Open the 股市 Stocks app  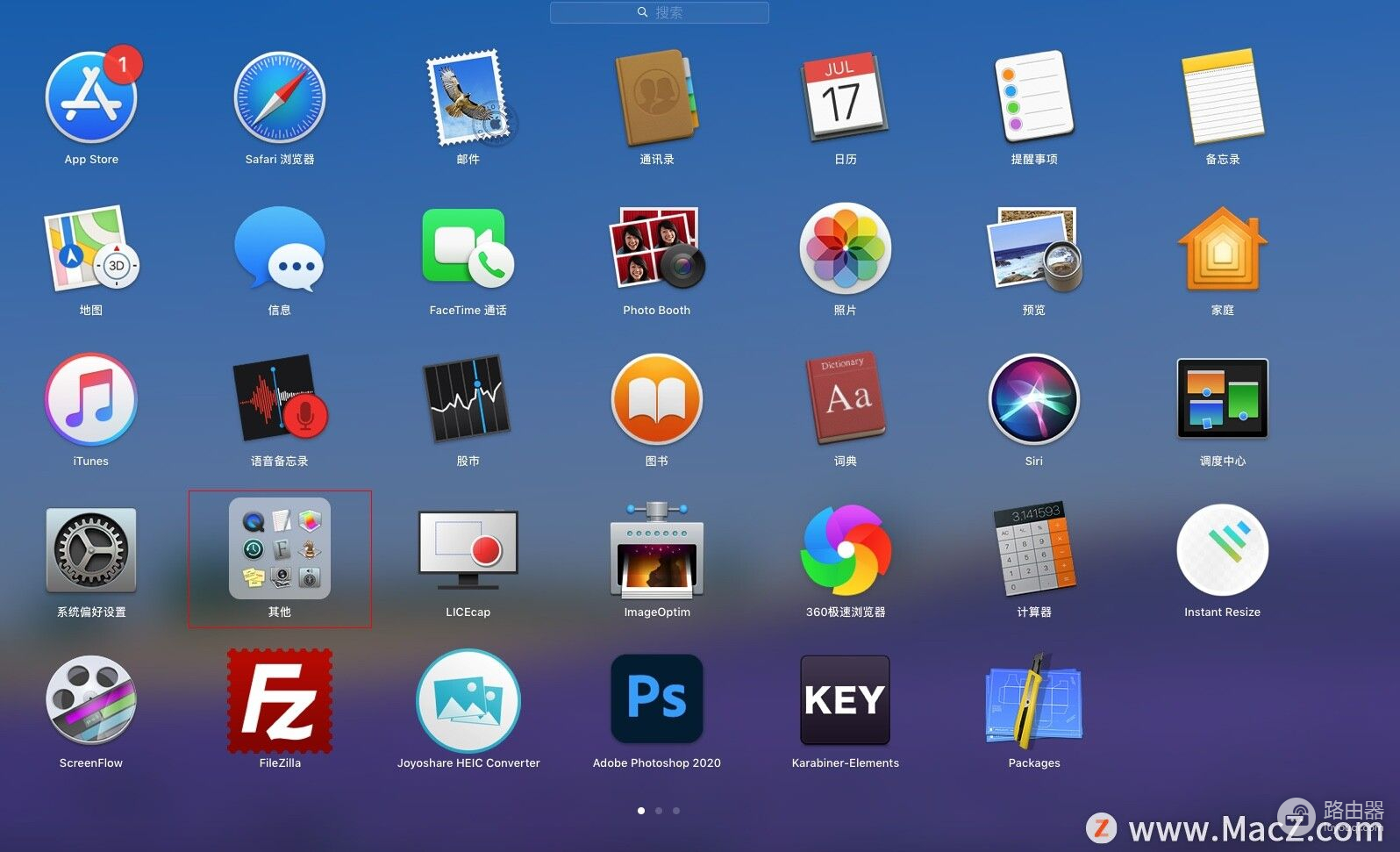coord(468,399)
